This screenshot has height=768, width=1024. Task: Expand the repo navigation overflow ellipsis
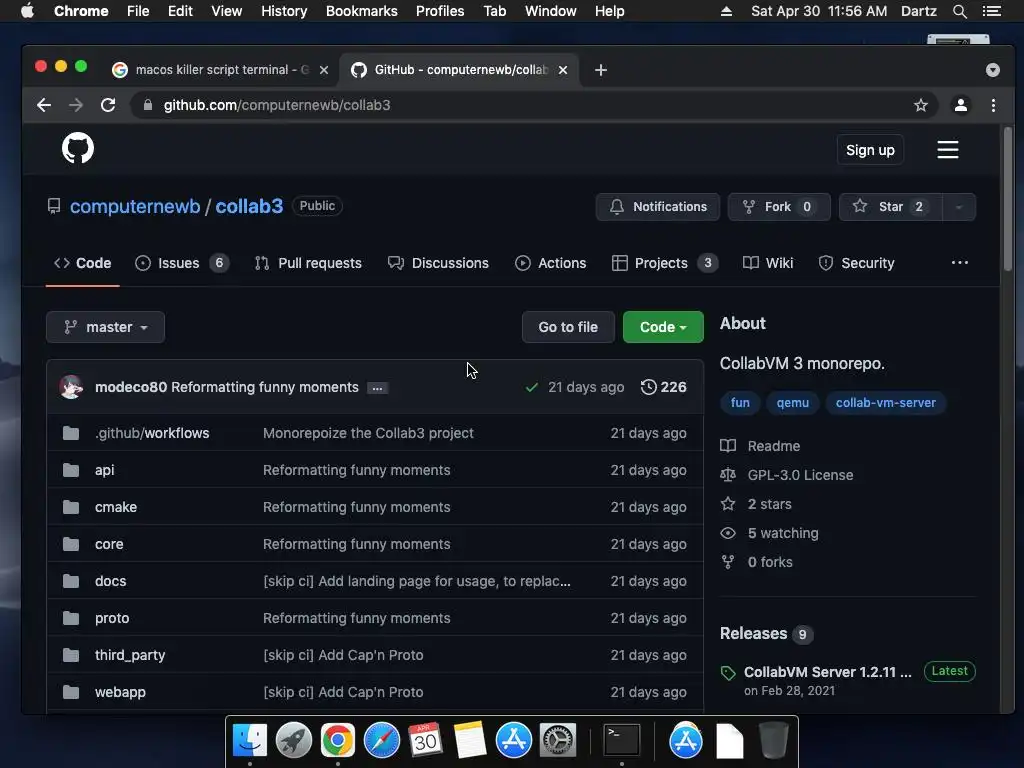pos(959,263)
